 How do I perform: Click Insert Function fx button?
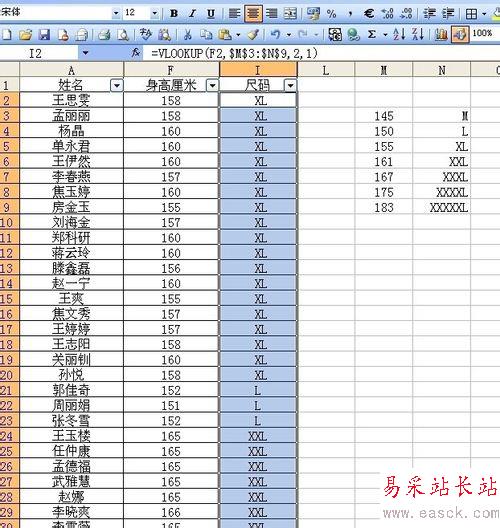click(x=136, y=53)
